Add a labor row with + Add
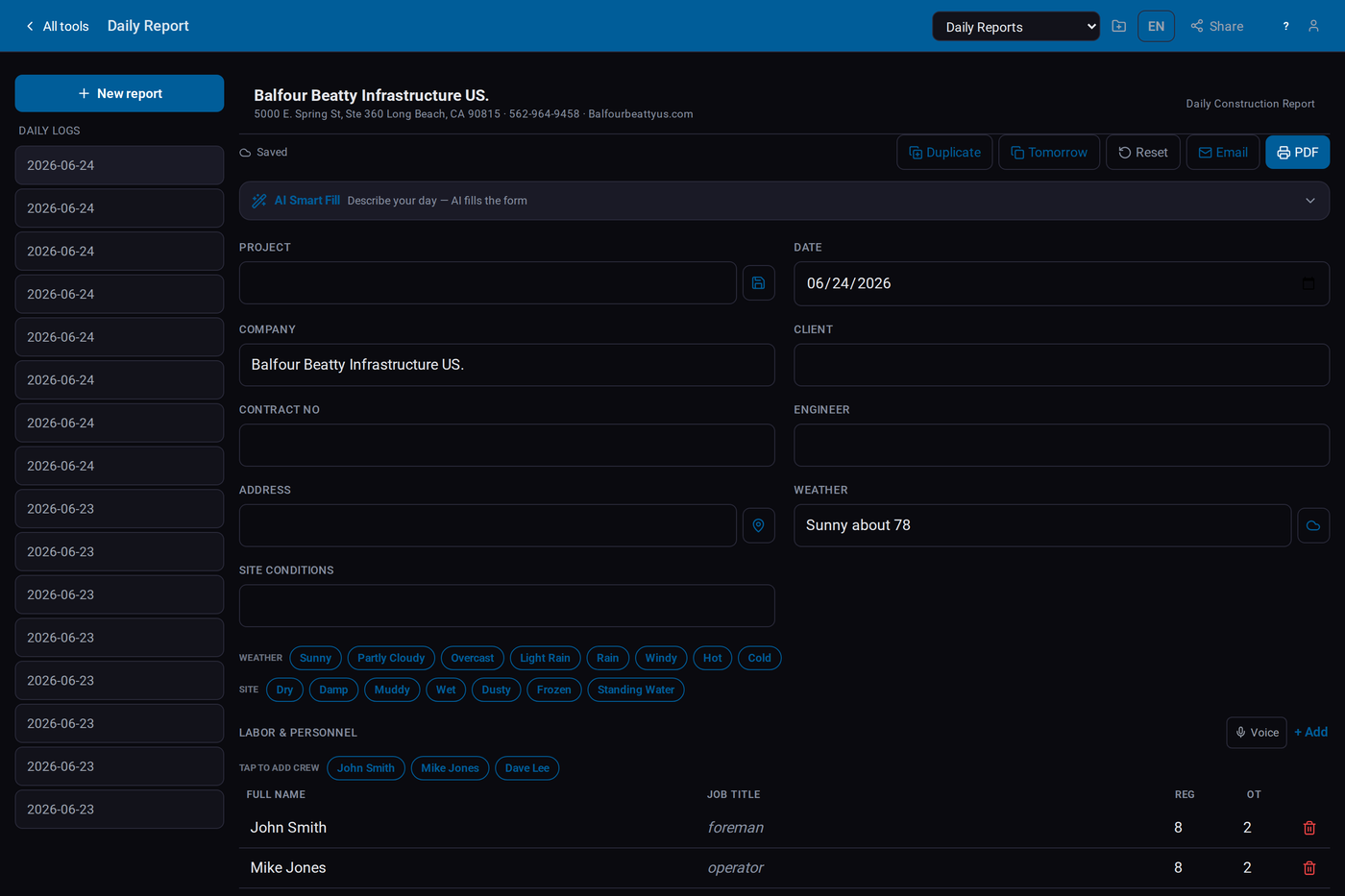Image resolution: width=1345 pixels, height=896 pixels. click(1311, 732)
